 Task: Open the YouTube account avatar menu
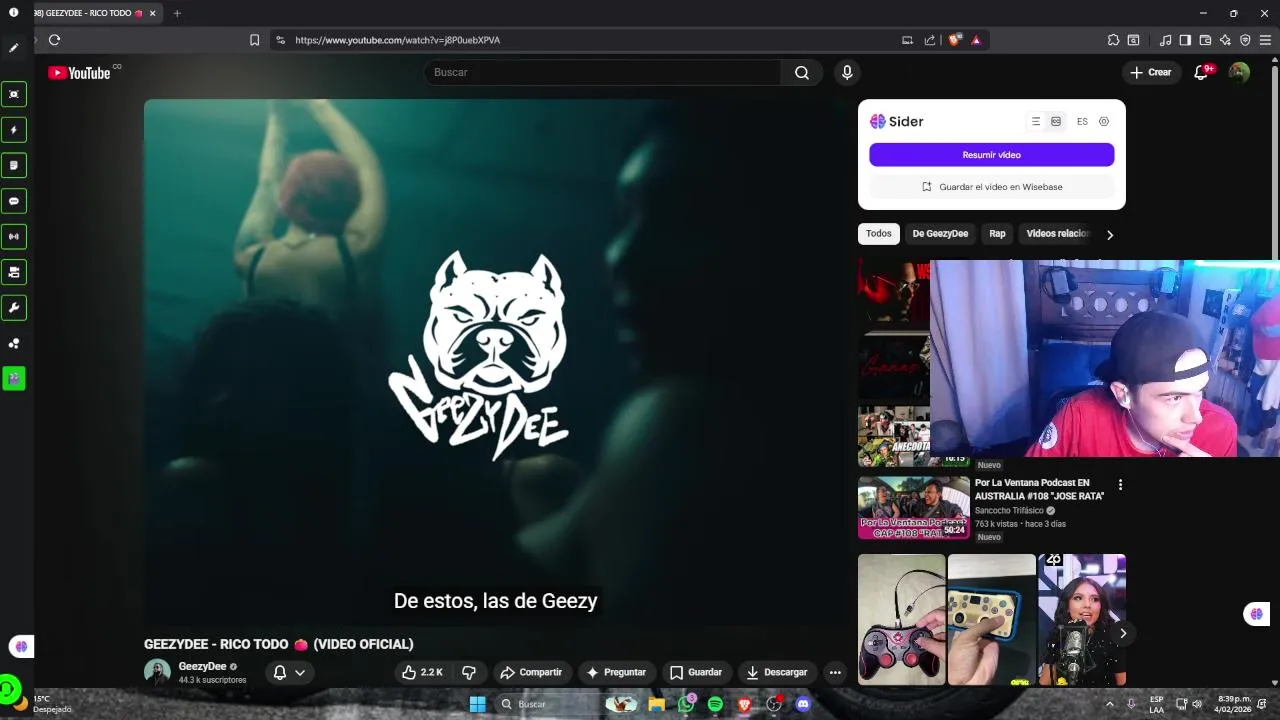click(x=1239, y=72)
